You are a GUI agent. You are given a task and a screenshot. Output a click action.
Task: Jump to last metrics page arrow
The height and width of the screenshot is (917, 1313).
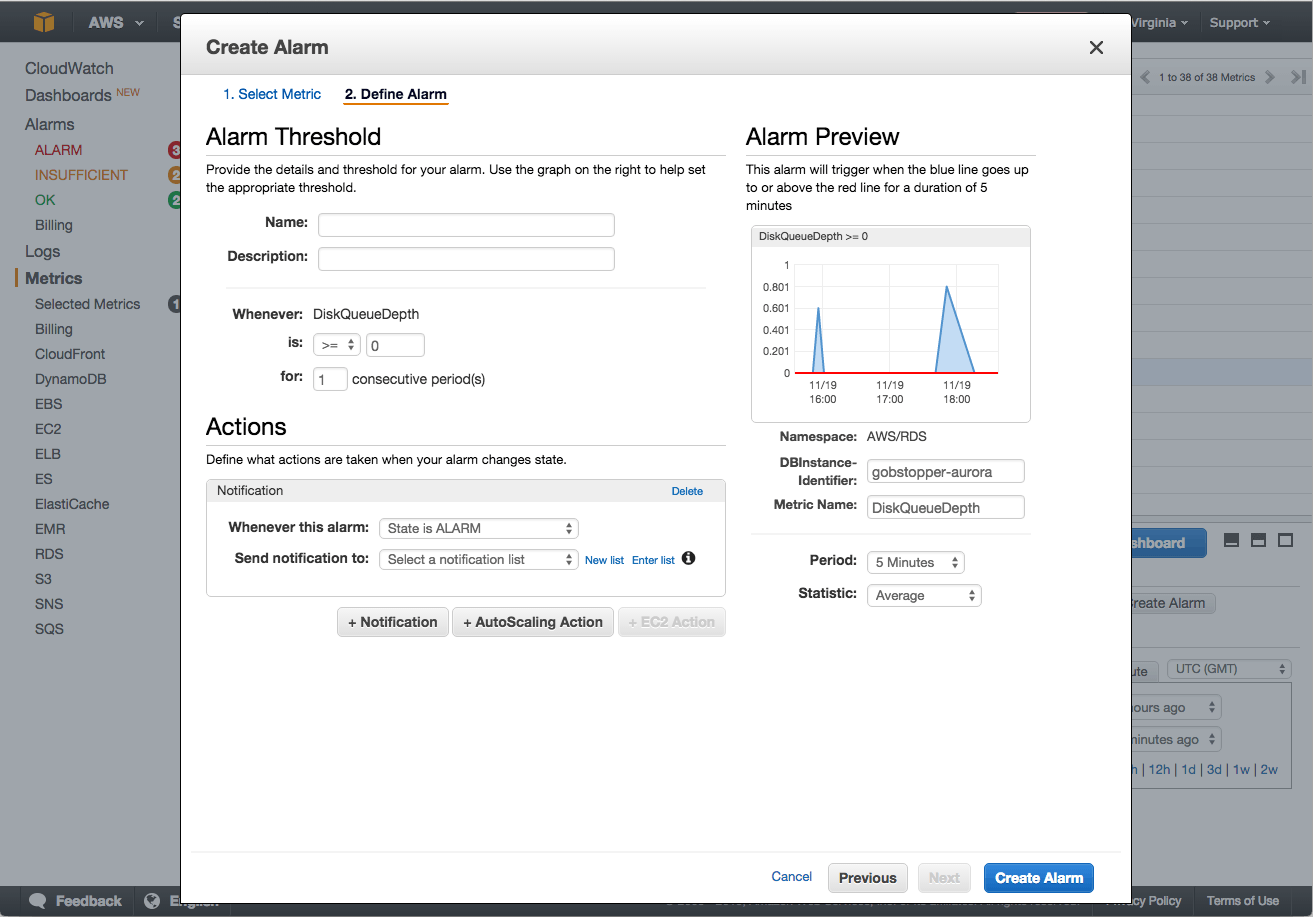1297,77
